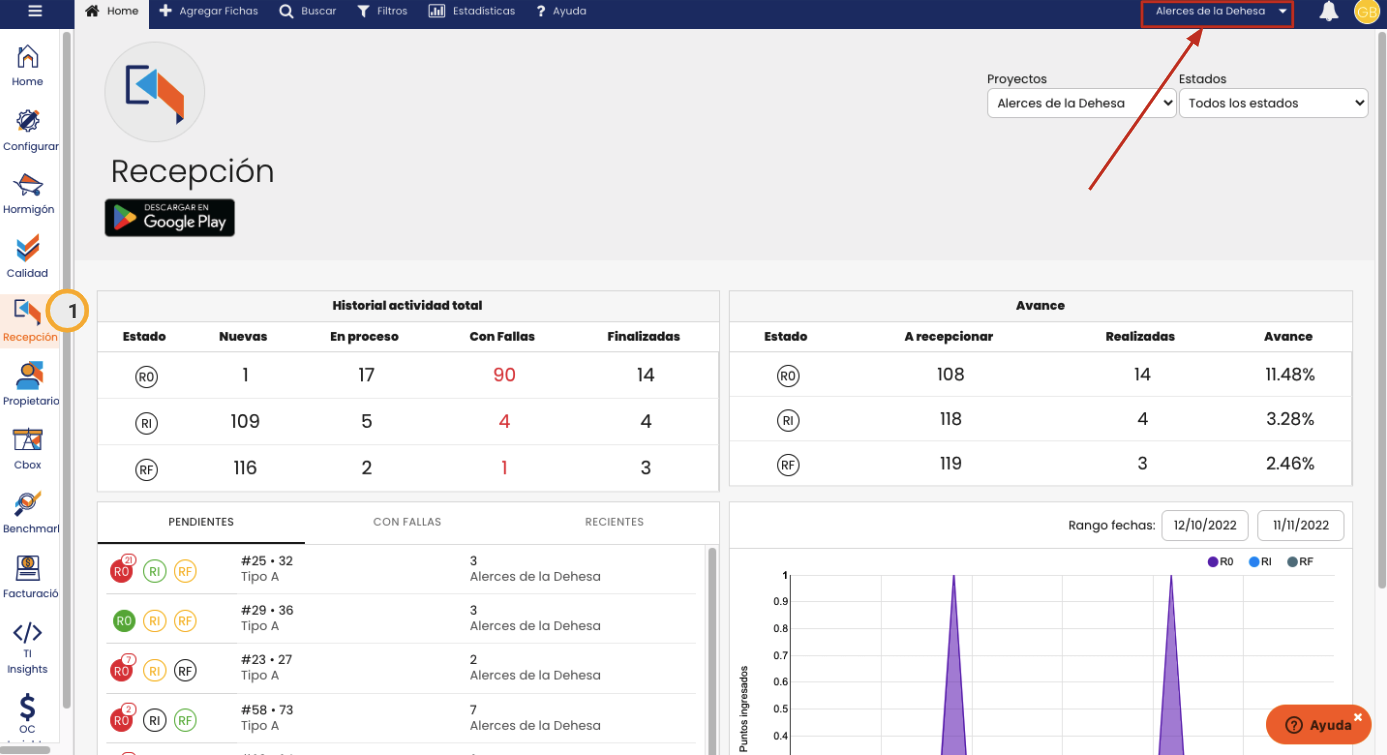Image resolution: width=1387 pixels, height=755 pixels.
Task: Click the notifications bell icon
Action: (x=1329, y=12)
